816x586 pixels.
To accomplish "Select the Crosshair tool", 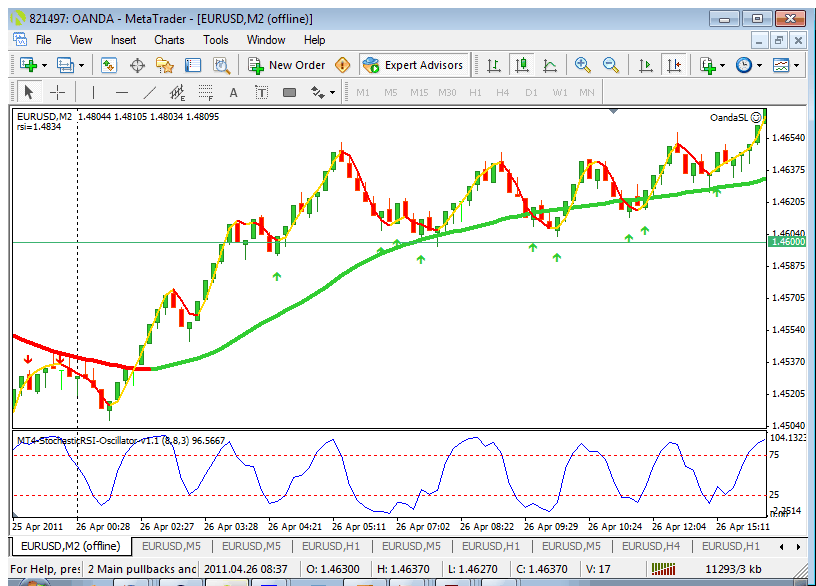I will point(57,93).
